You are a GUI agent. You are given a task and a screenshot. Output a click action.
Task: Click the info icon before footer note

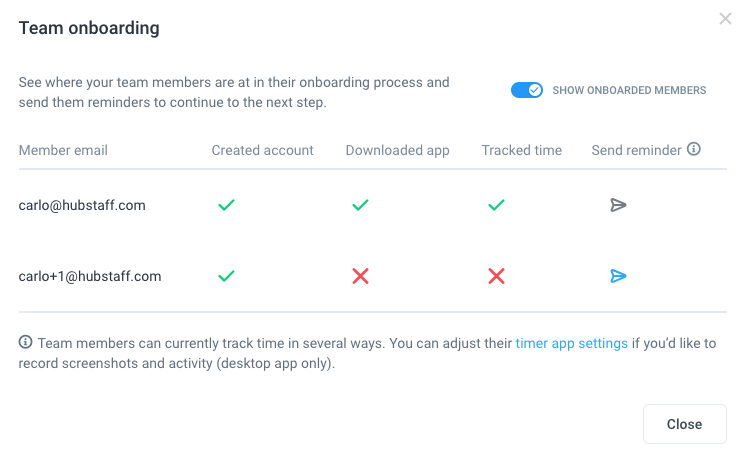(x=25, y=342)
